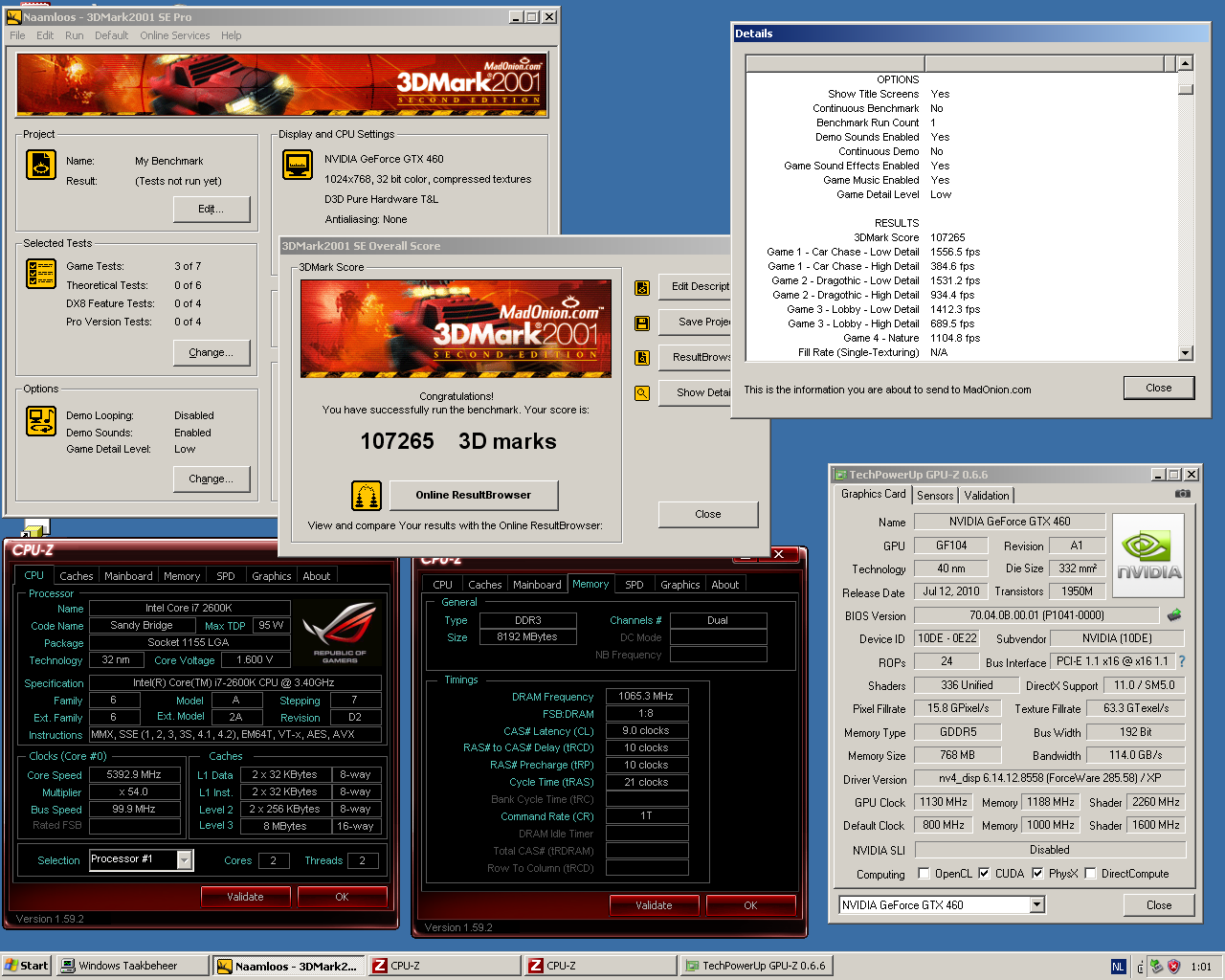Click the Options demo looping icon
This screenshot has width=1225, height=980.
[40, 421]
